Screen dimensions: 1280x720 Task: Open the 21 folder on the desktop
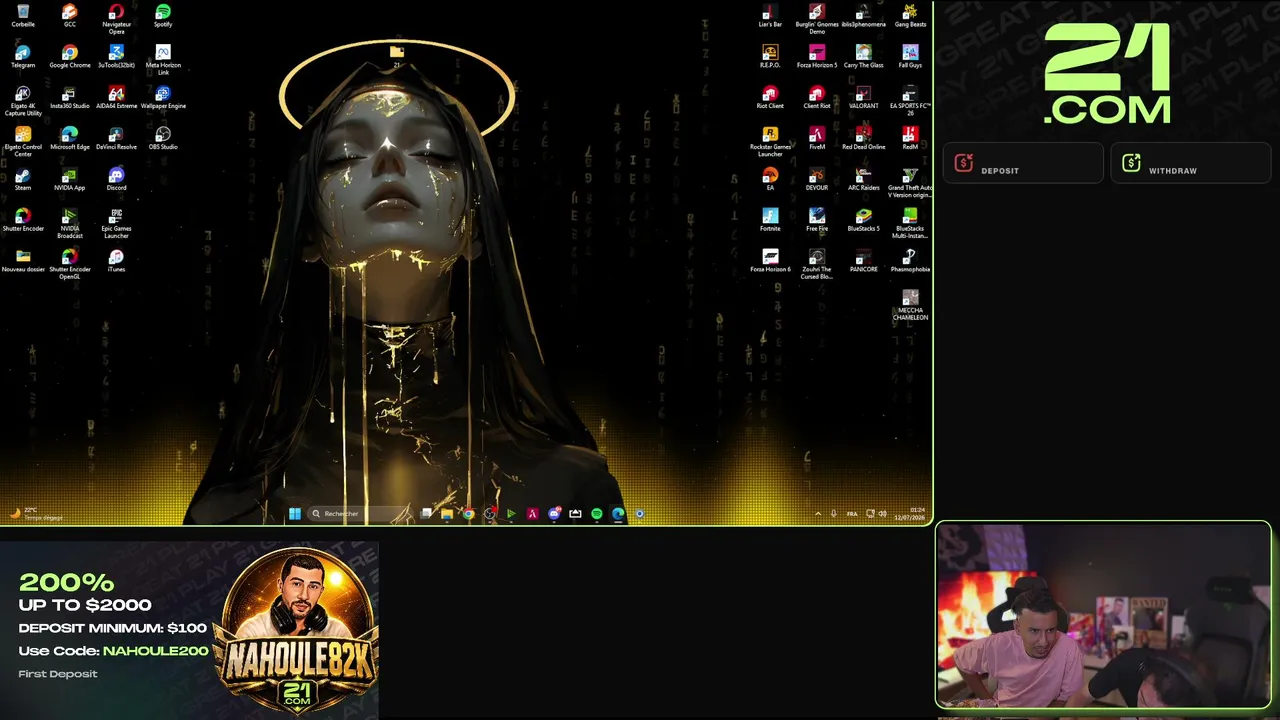(x=397, y=55)
